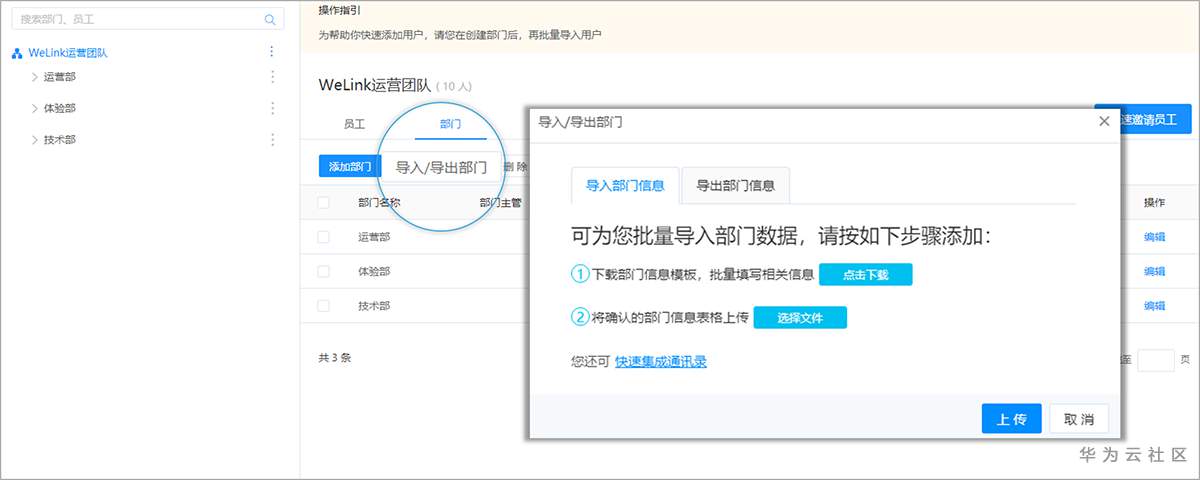The width and height of the screenshot is (1200, 480).
Task: Click the 添加部门 button
Action: [350, 167]
